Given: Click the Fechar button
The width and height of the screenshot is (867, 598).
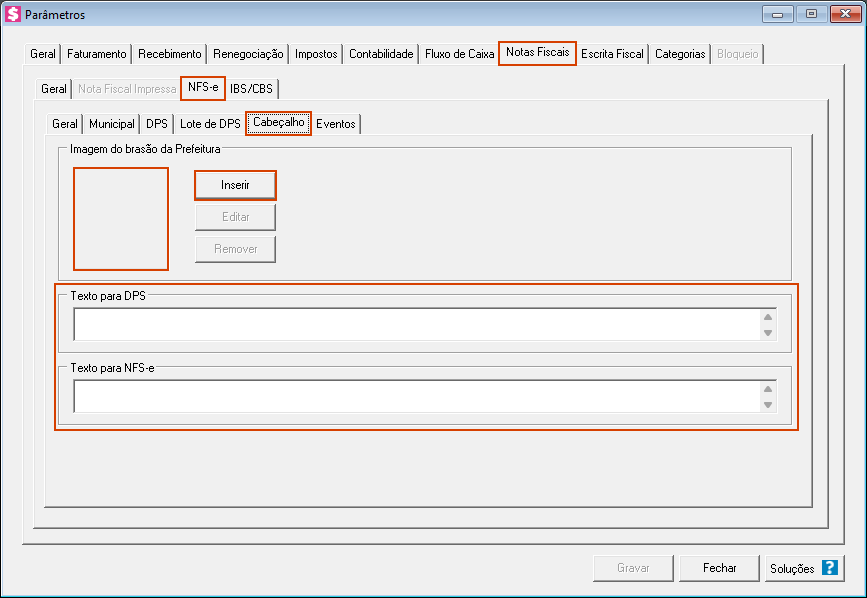Looking at the screenshot, I should point(719,568).
